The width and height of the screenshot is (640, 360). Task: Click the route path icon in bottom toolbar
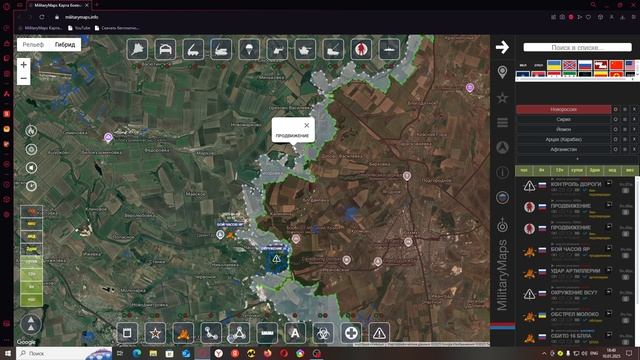tap(211, 333)
